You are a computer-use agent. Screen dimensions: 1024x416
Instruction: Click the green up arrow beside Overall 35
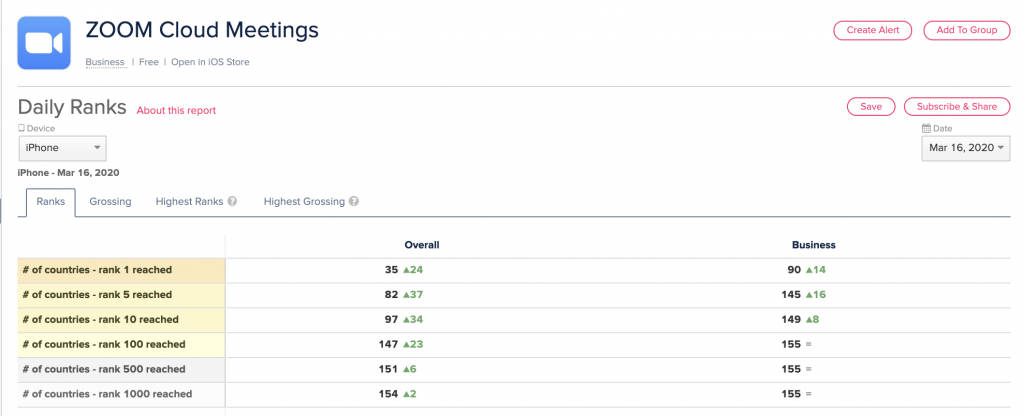407,270
